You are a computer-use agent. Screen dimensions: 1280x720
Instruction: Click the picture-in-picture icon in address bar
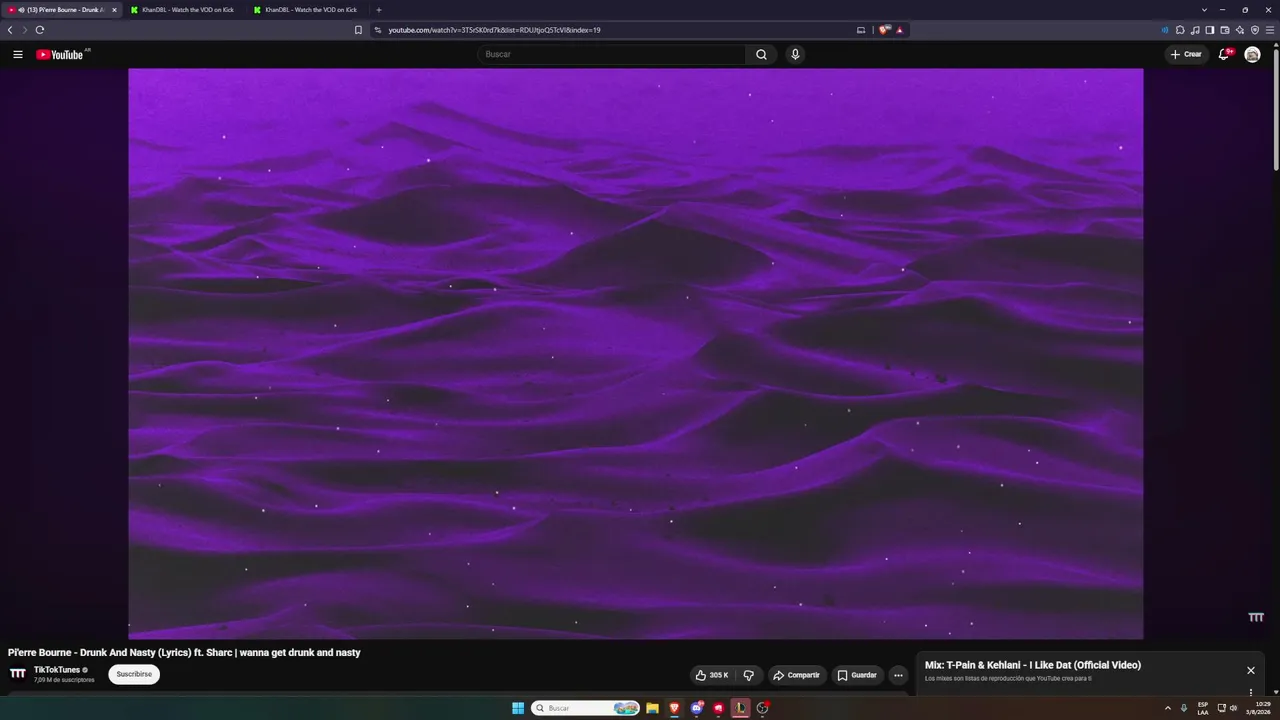pos(861,30)
